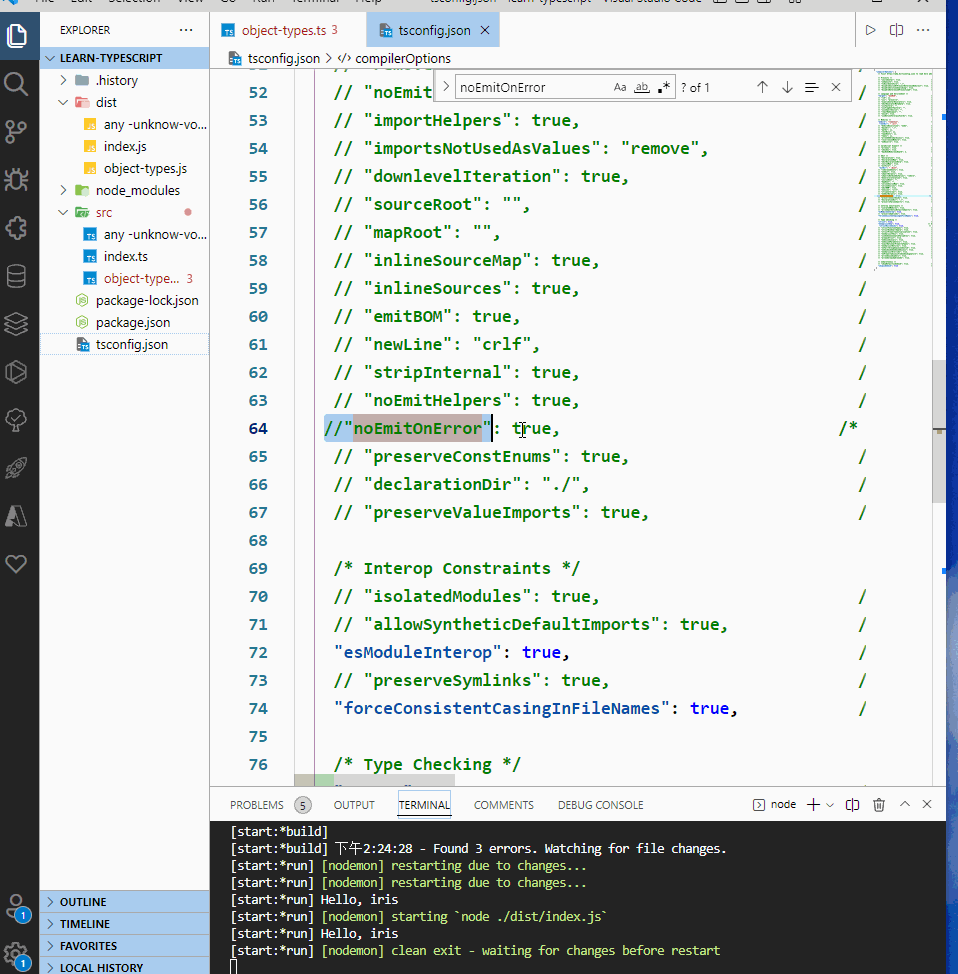Toggle Match Case in the find widget
Screen dimensions: 958x974
coord(621,87)
